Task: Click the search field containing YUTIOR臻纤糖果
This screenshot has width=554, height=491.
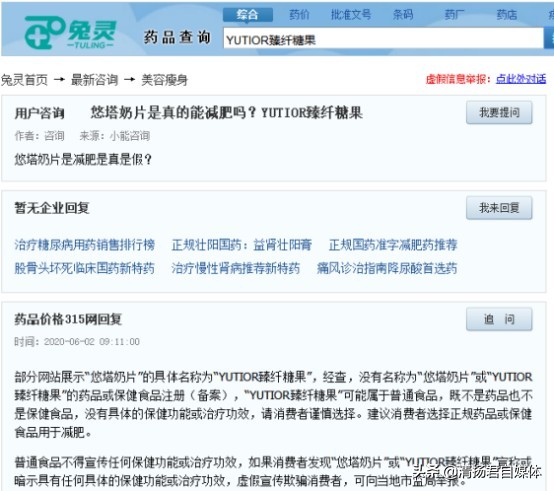Action: point(383,38)
